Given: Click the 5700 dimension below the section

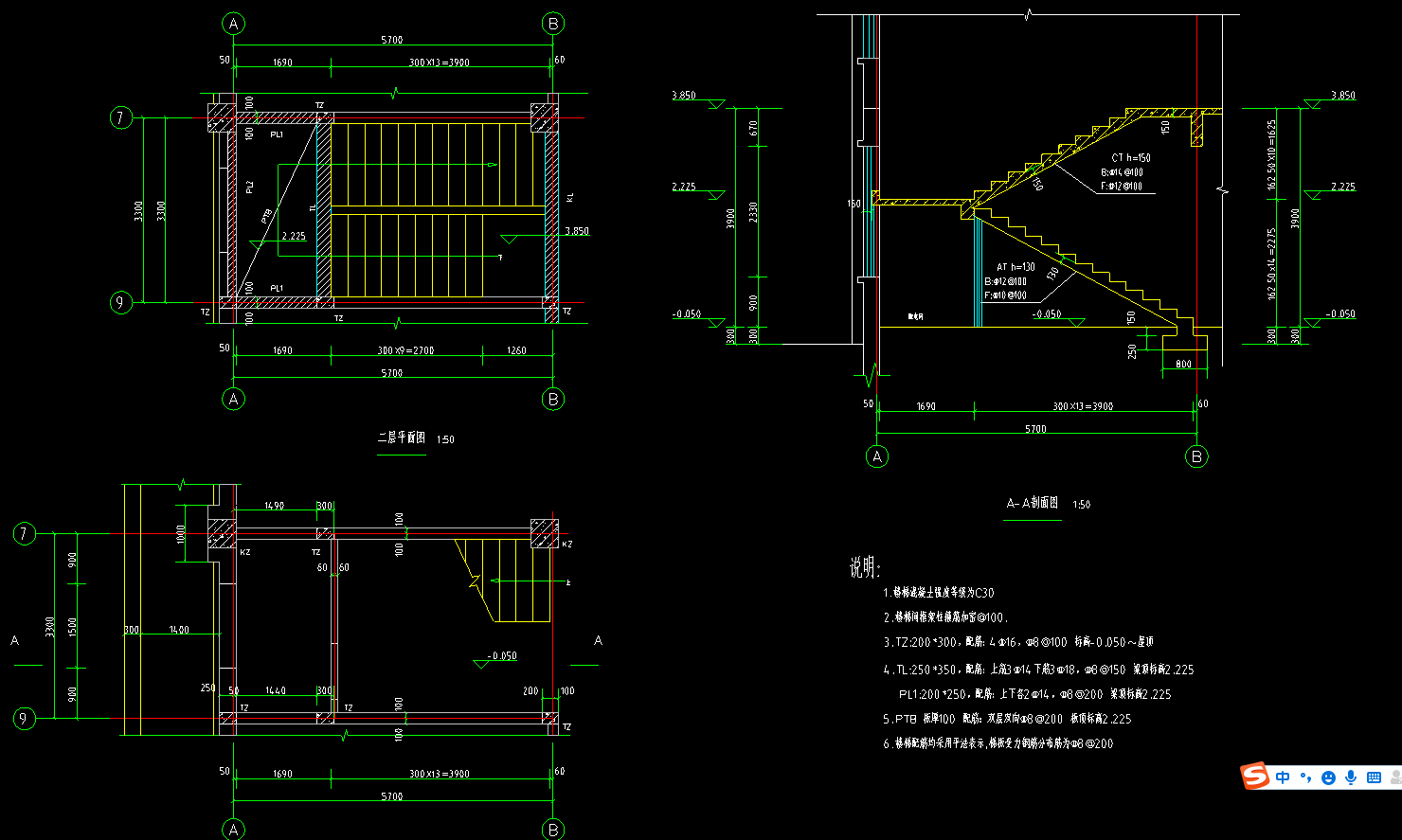Looking at the screenshot, I should coord(1035,429).
